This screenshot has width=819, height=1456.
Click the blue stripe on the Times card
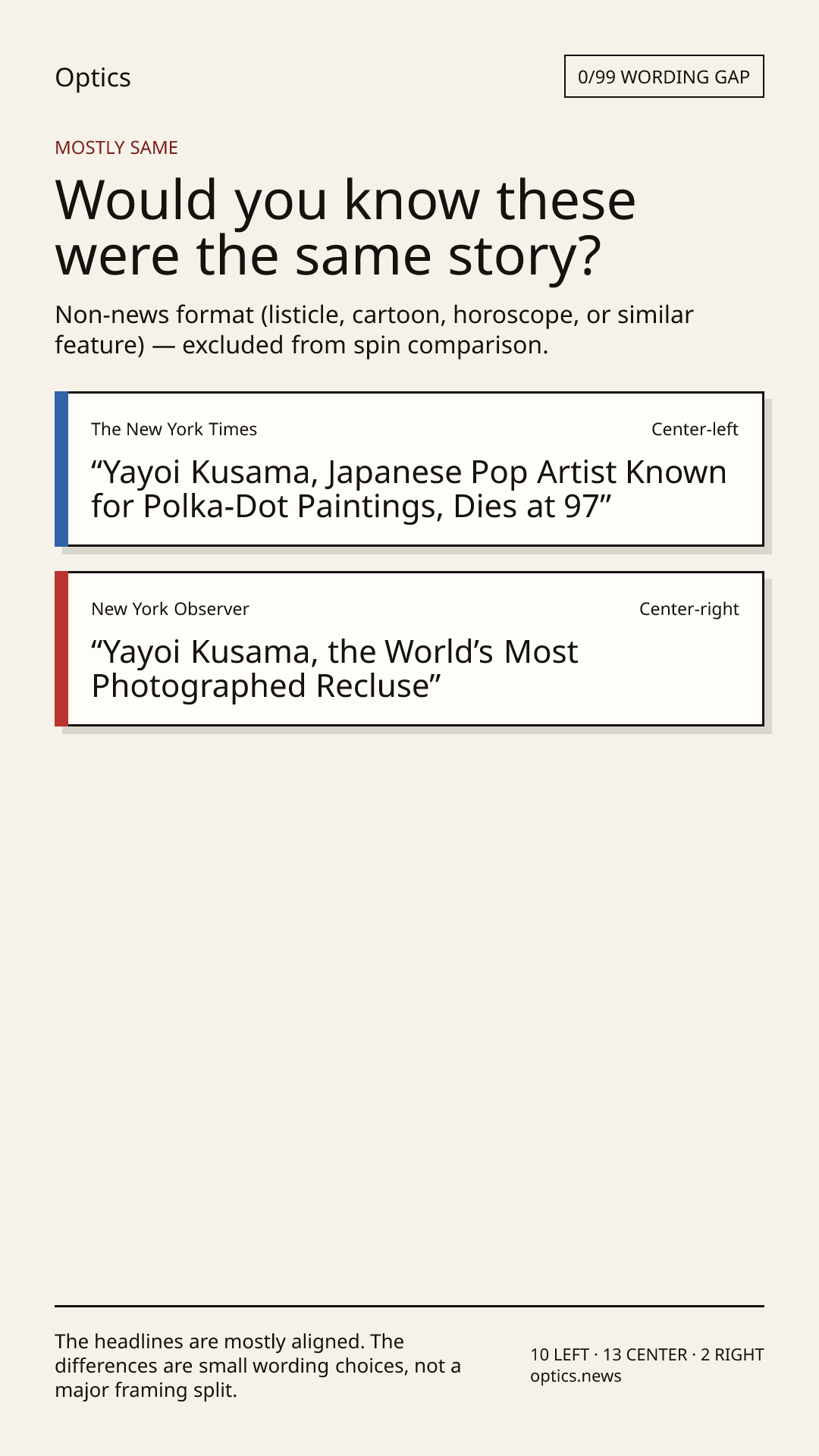(61, 469)
